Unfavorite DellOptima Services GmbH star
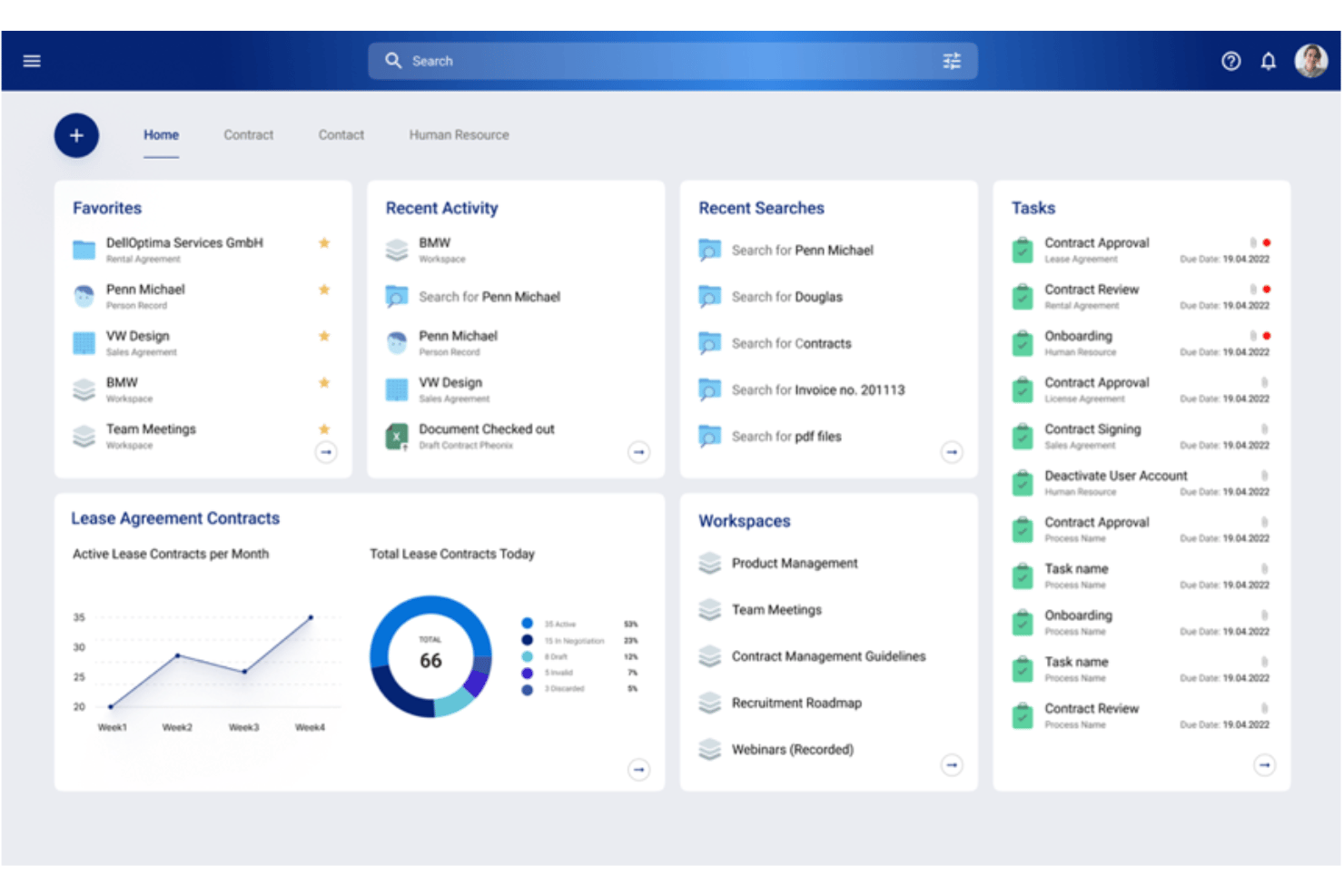Viewport: 1344px width, 896px height. tap(324, 242)
